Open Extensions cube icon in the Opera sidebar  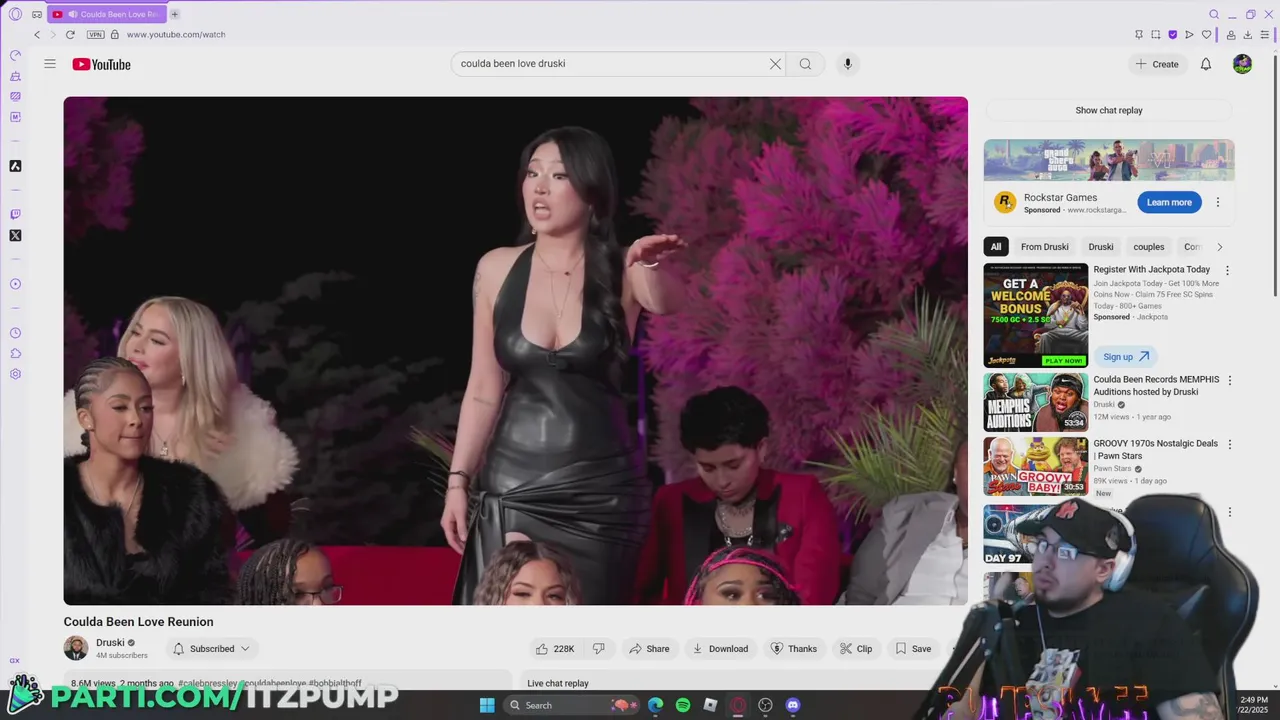[x=15, y=354]
